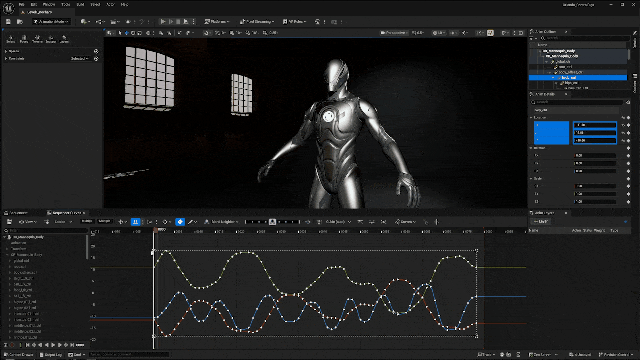Viewport: 640px width, 360px height.
Task: Switch to the Anim Outliner tab
Action: [x=545, y=31]
